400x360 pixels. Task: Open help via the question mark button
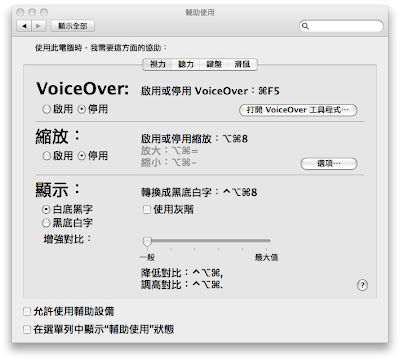pyautogui.click(x=362, y=285)
